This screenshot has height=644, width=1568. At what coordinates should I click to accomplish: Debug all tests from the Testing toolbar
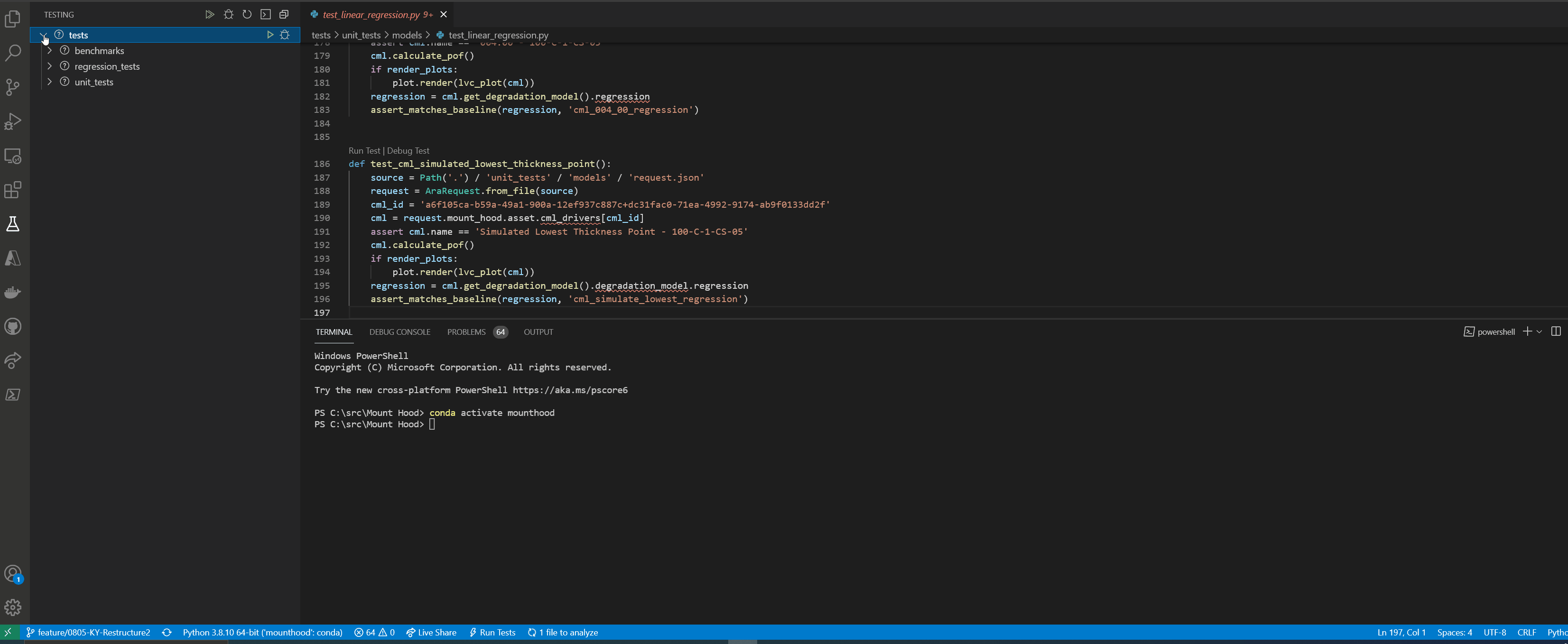click(x=228, y=14)
